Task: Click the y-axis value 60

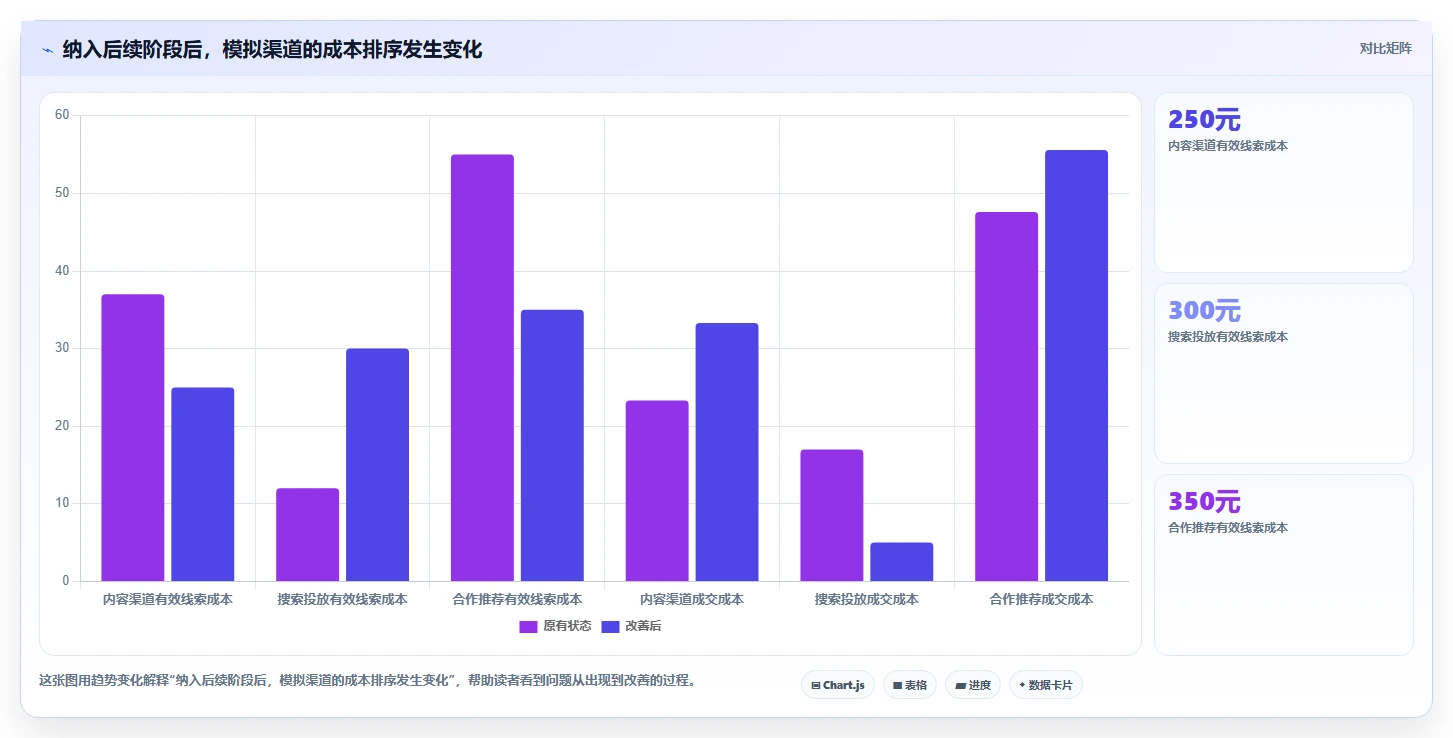Action: (62, 115)
